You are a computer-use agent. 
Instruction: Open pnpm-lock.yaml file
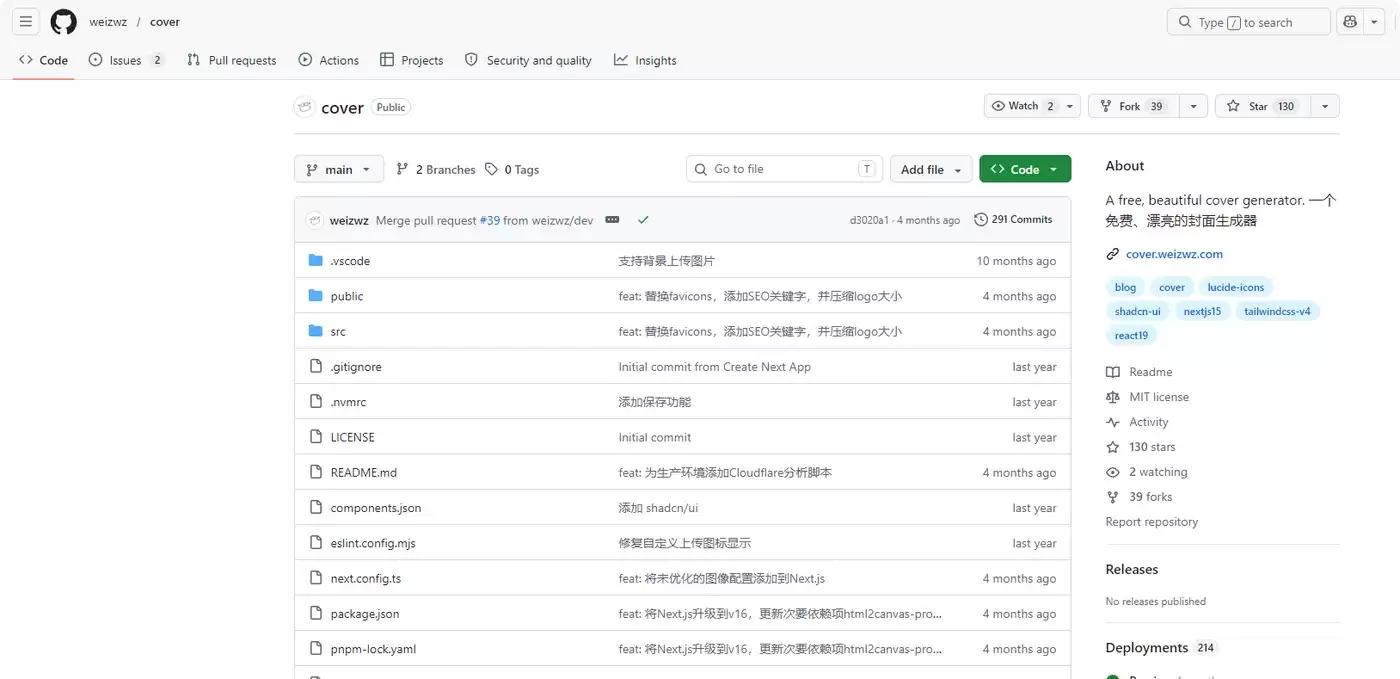[373, 649]
